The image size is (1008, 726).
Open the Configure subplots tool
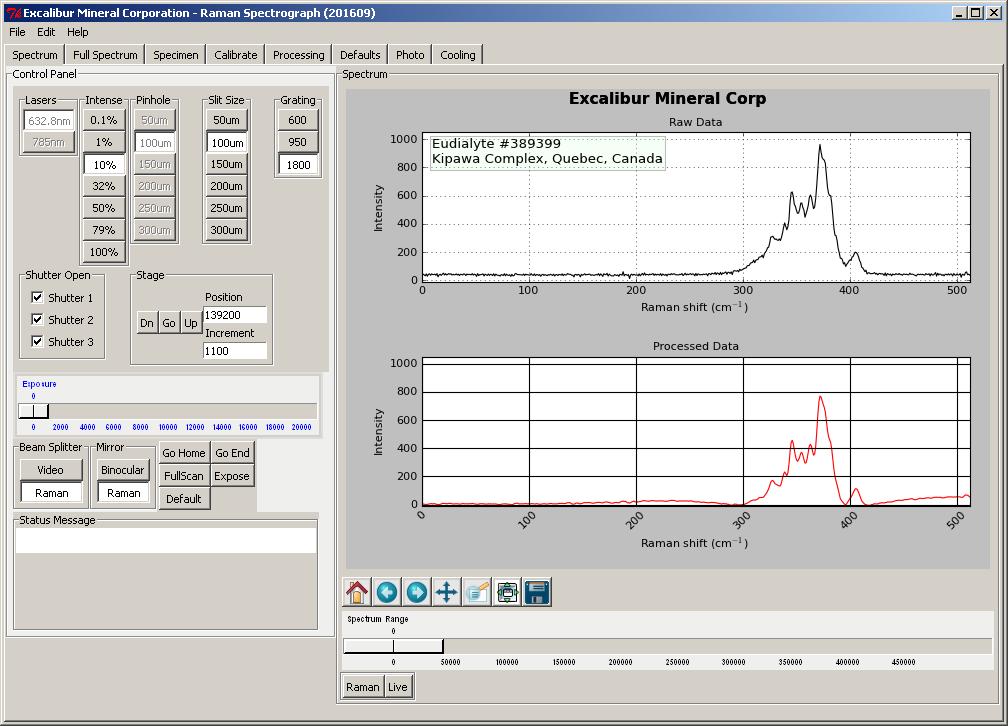[507, 592]
